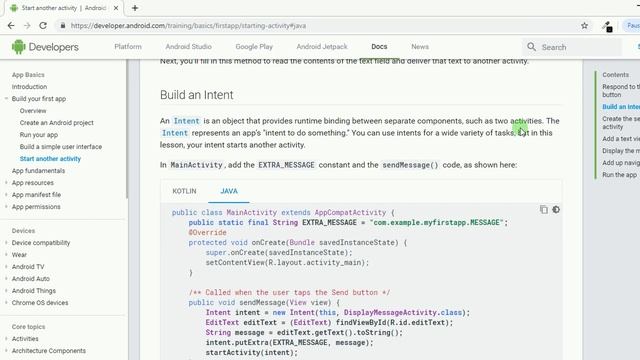
Task: Click the left sidebar scrollbar
Action: tap(127, 129)
